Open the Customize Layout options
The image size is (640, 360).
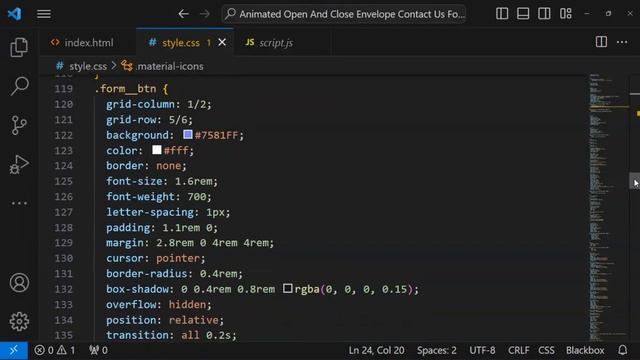566,14
